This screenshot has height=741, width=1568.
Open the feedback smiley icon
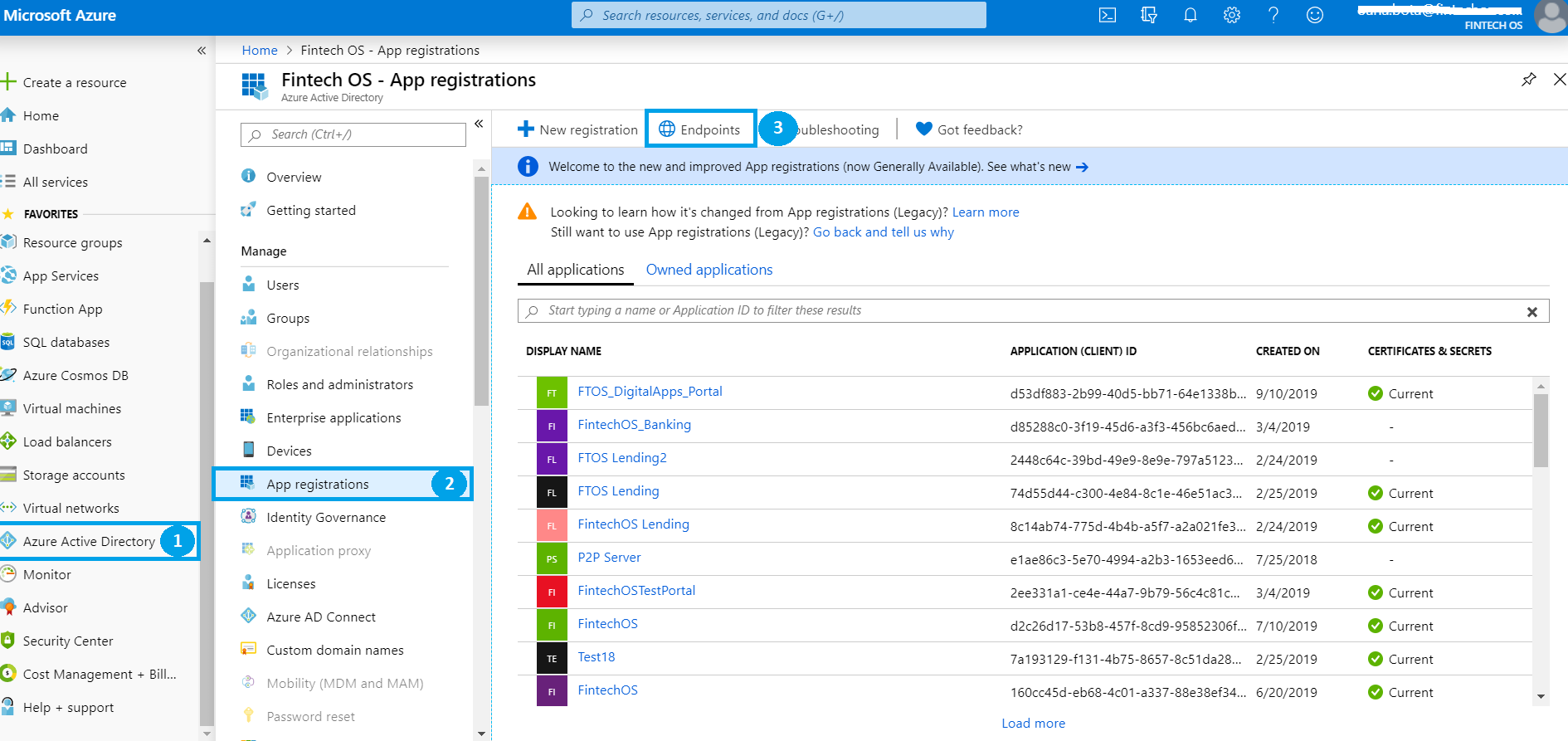pos(1314,15)
